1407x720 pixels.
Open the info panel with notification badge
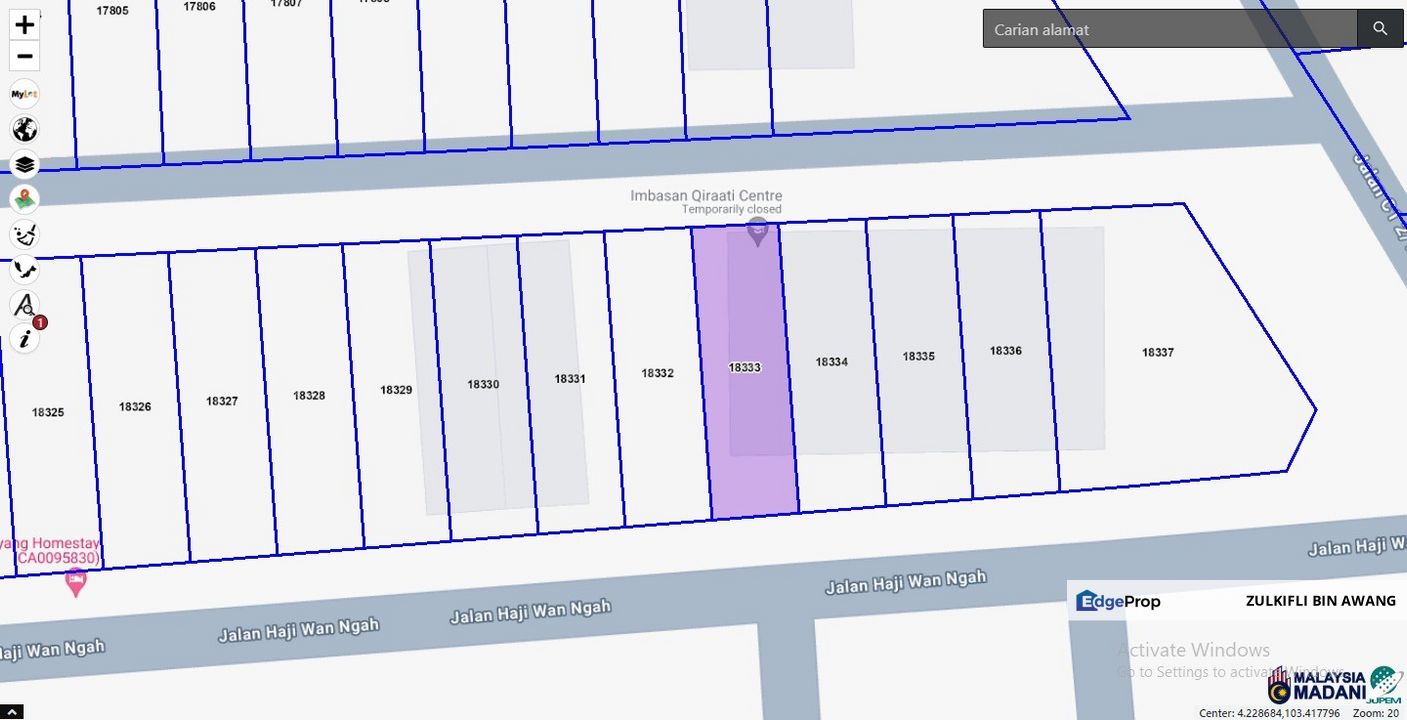pos(25,339)
